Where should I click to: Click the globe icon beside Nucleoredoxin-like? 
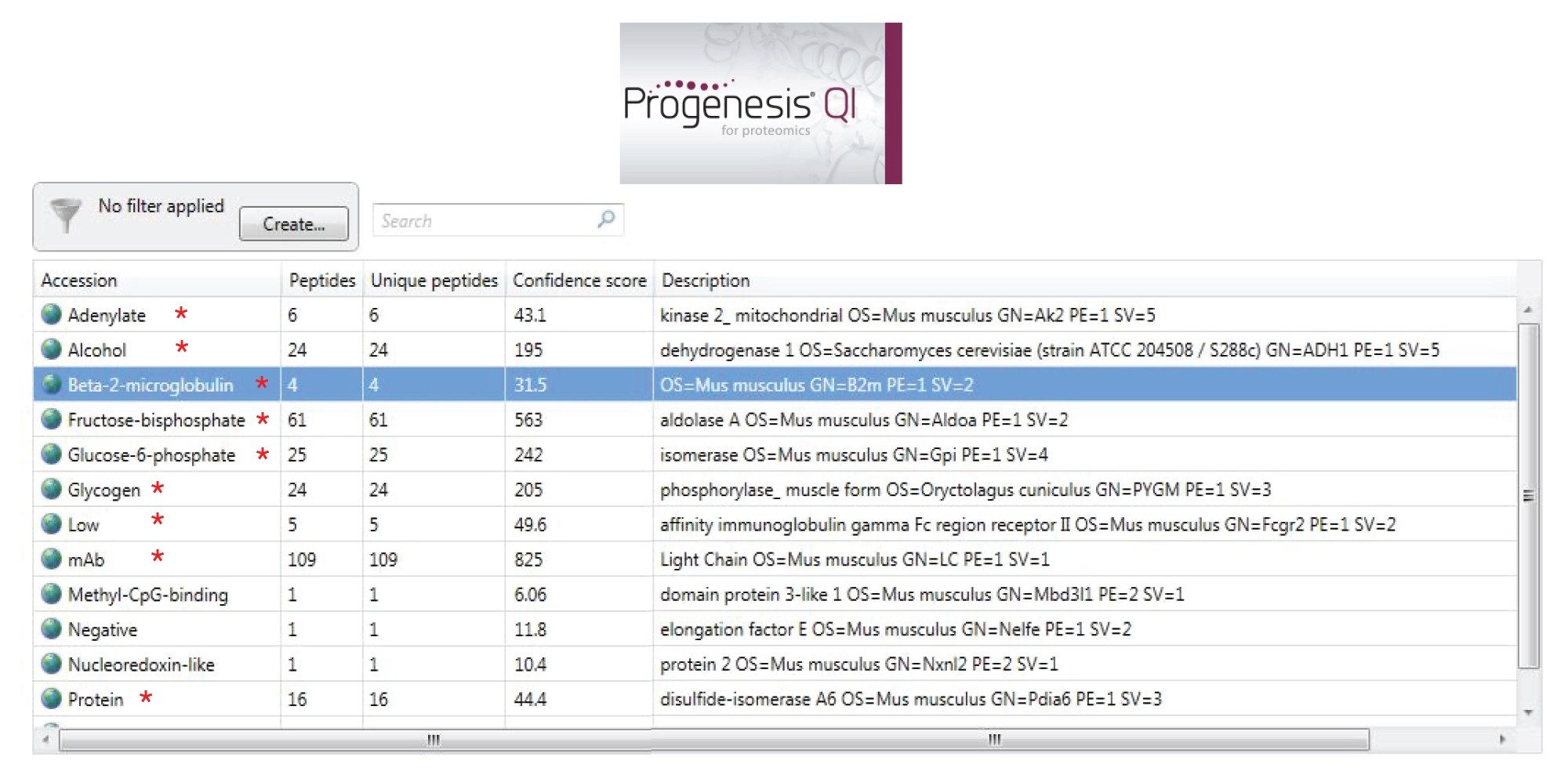pos(52,664)
